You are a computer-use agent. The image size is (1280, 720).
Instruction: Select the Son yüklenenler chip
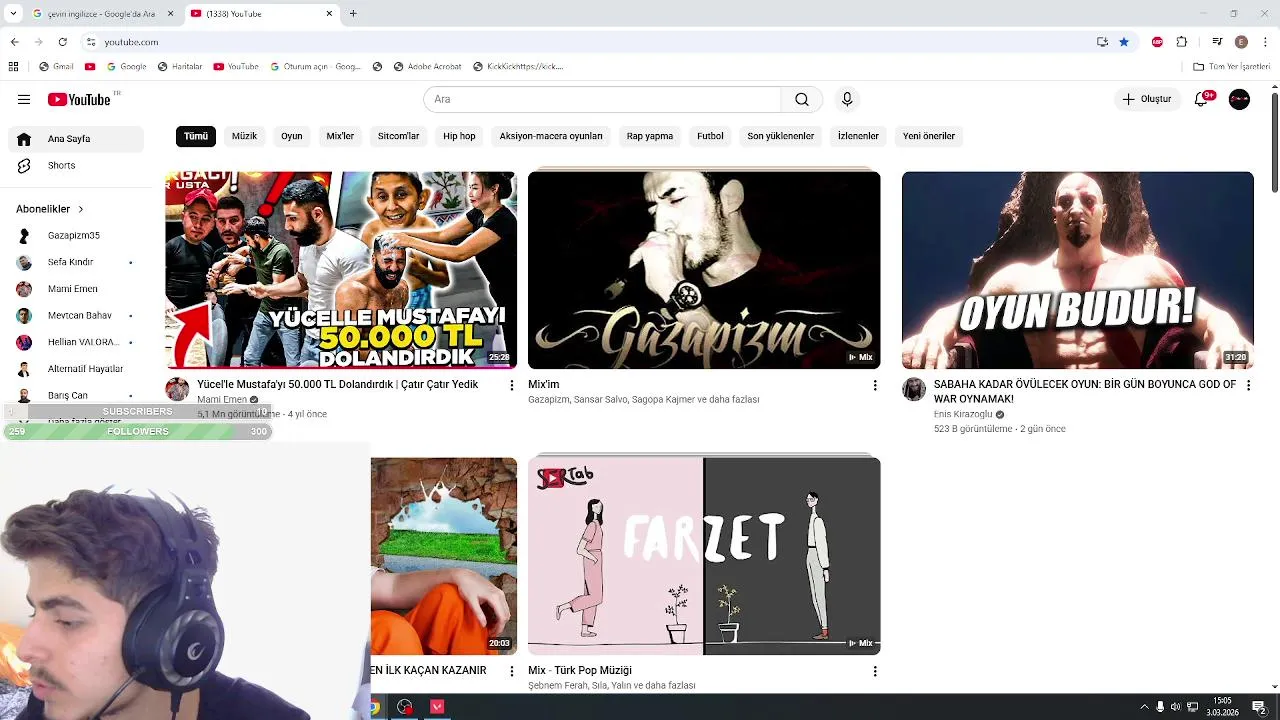(781, 136)
